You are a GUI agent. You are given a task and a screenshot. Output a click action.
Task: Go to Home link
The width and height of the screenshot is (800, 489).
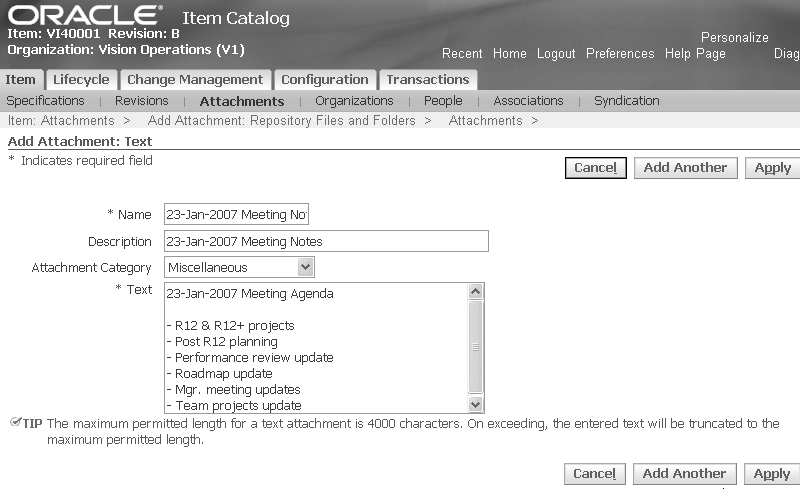509,54
